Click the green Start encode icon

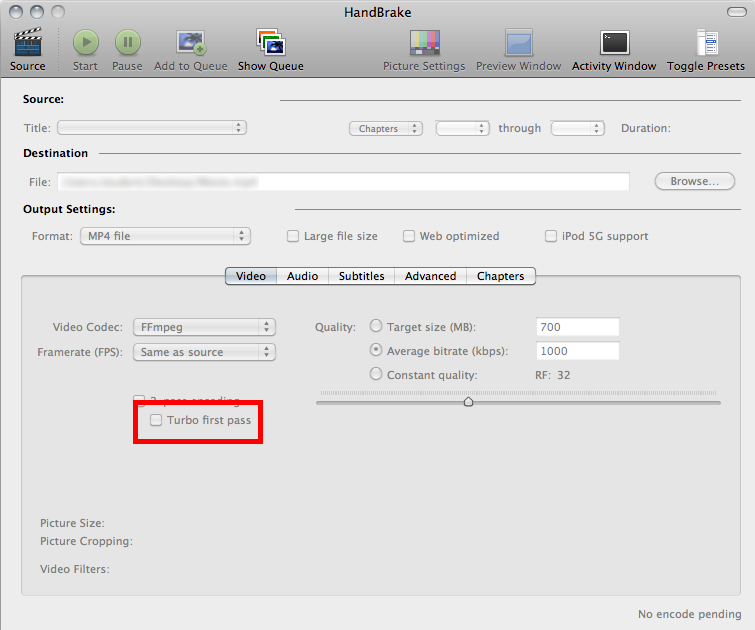click(x=86, y=42)
